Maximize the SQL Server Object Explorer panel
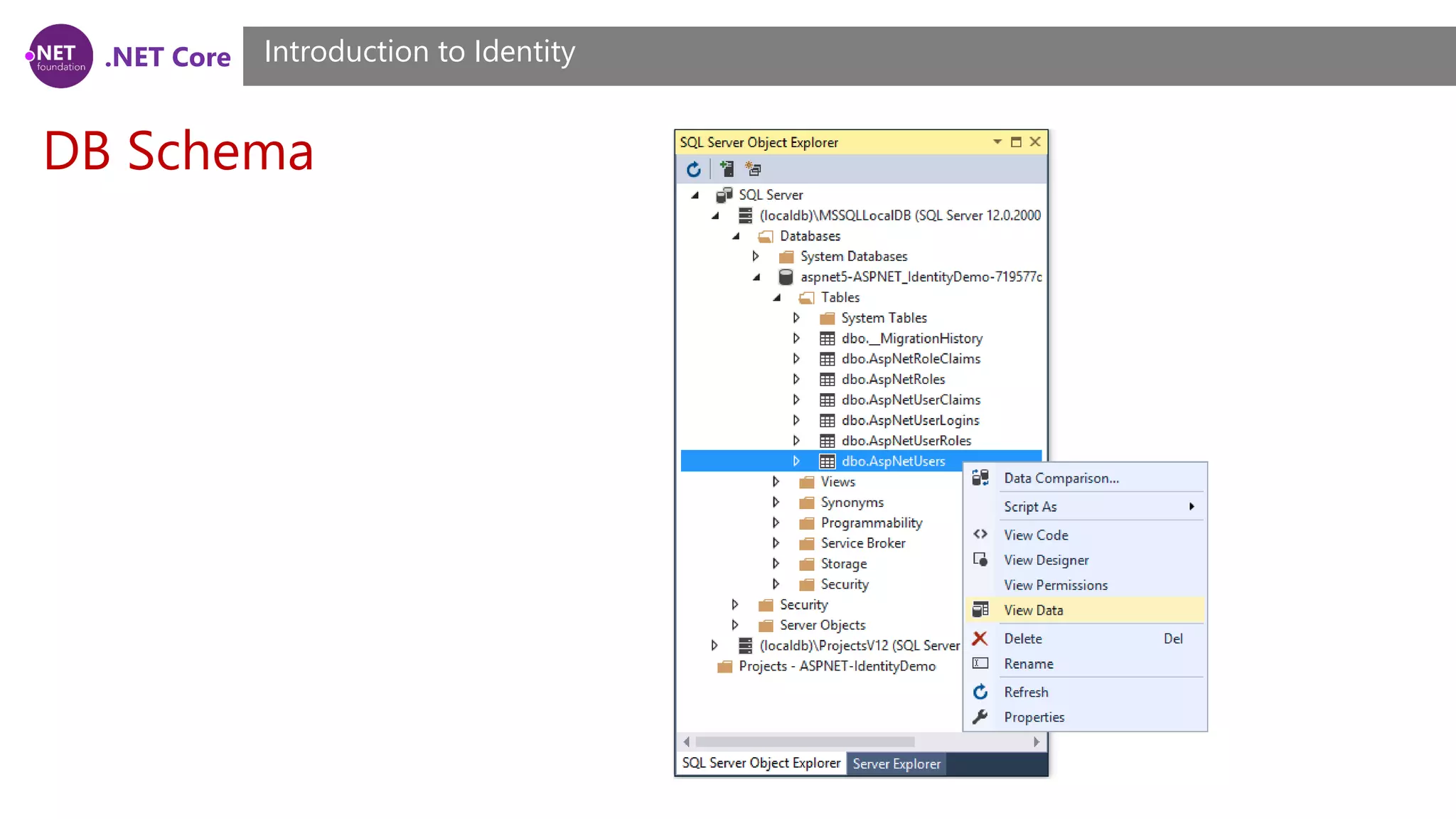This screenshot has width=1456, height=819. [1016, 142]
